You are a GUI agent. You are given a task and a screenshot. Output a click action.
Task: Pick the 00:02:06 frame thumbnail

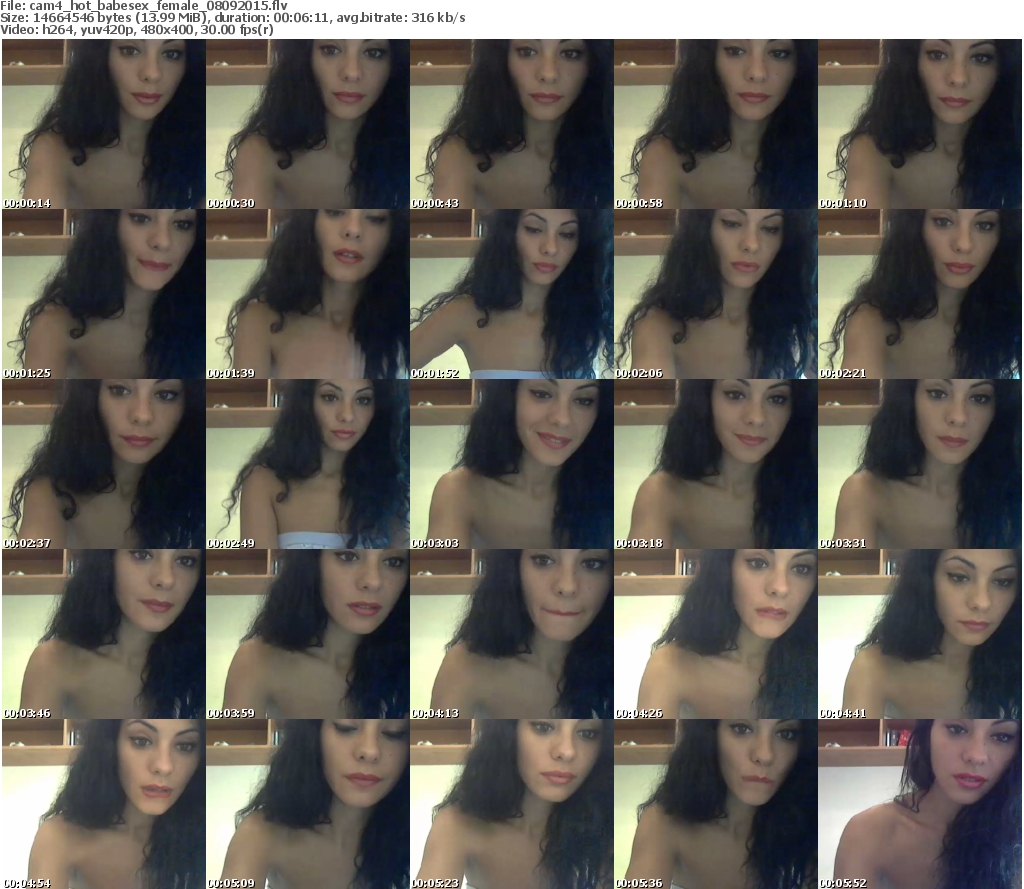point(716,294)
